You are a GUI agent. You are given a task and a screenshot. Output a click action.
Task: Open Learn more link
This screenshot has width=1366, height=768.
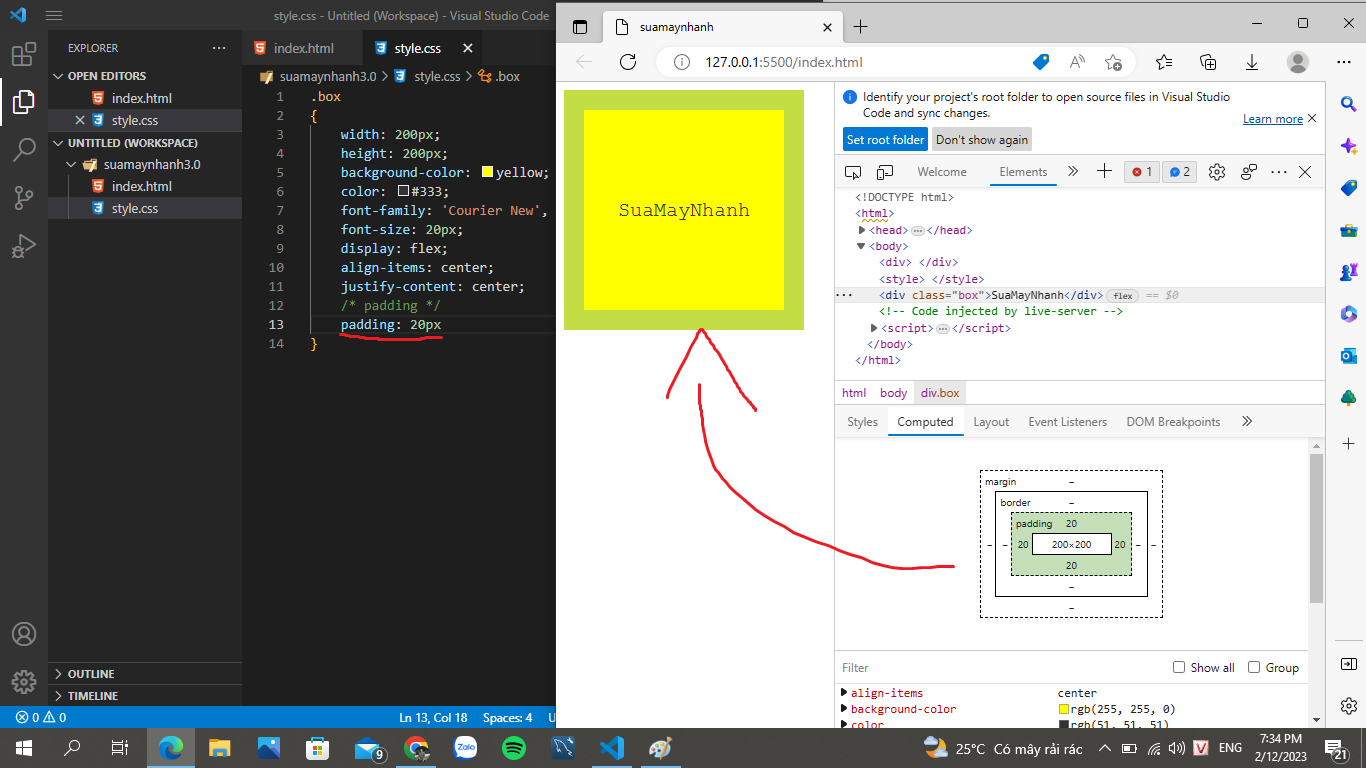coord(1272,119)
